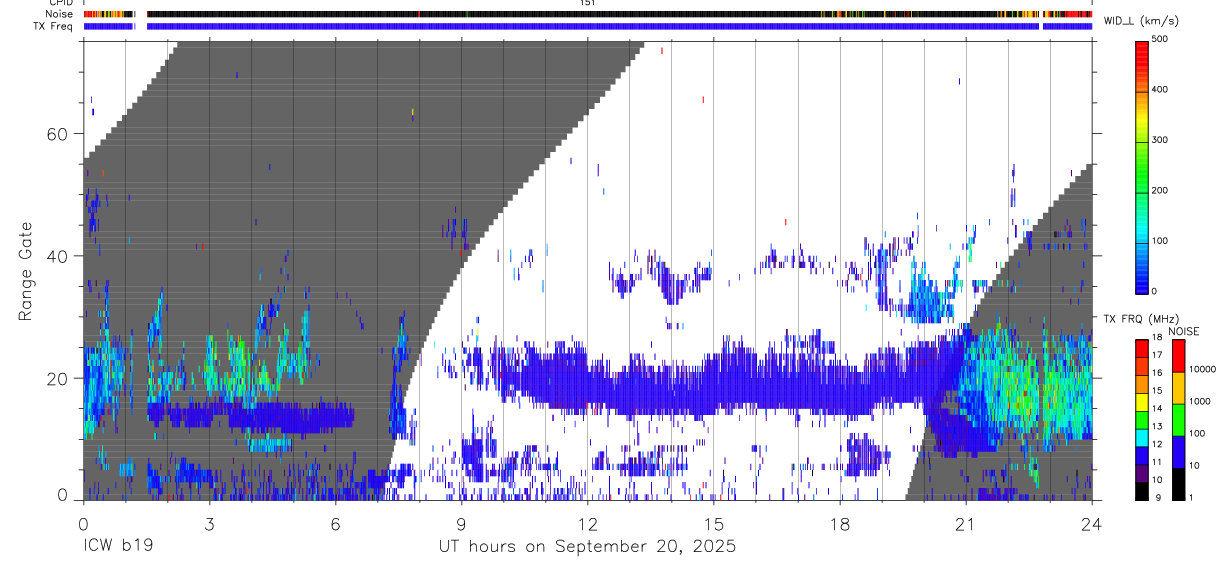Viewport: 1228px width, 567px height.
Task: Click the "10000" tick on the NOISE legend
Action: [x=1202, y=369]
